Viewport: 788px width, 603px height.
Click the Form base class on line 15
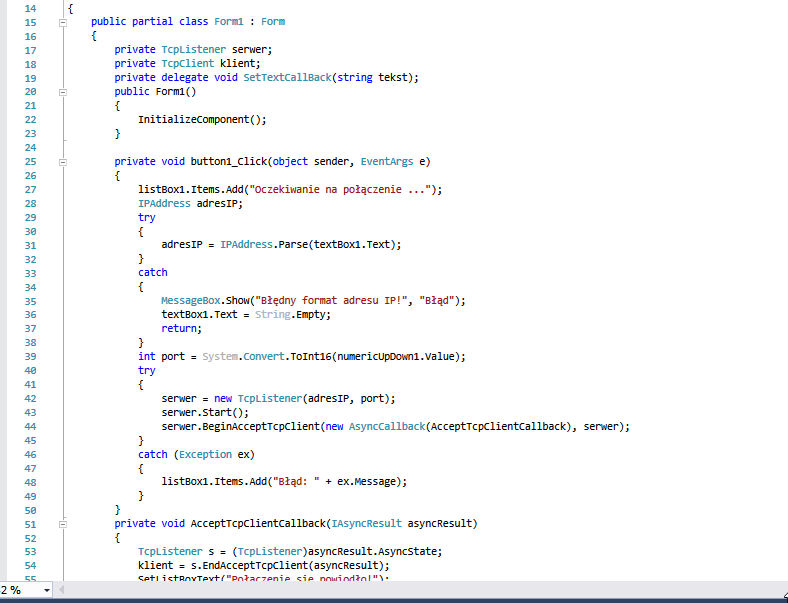point(273,22)
